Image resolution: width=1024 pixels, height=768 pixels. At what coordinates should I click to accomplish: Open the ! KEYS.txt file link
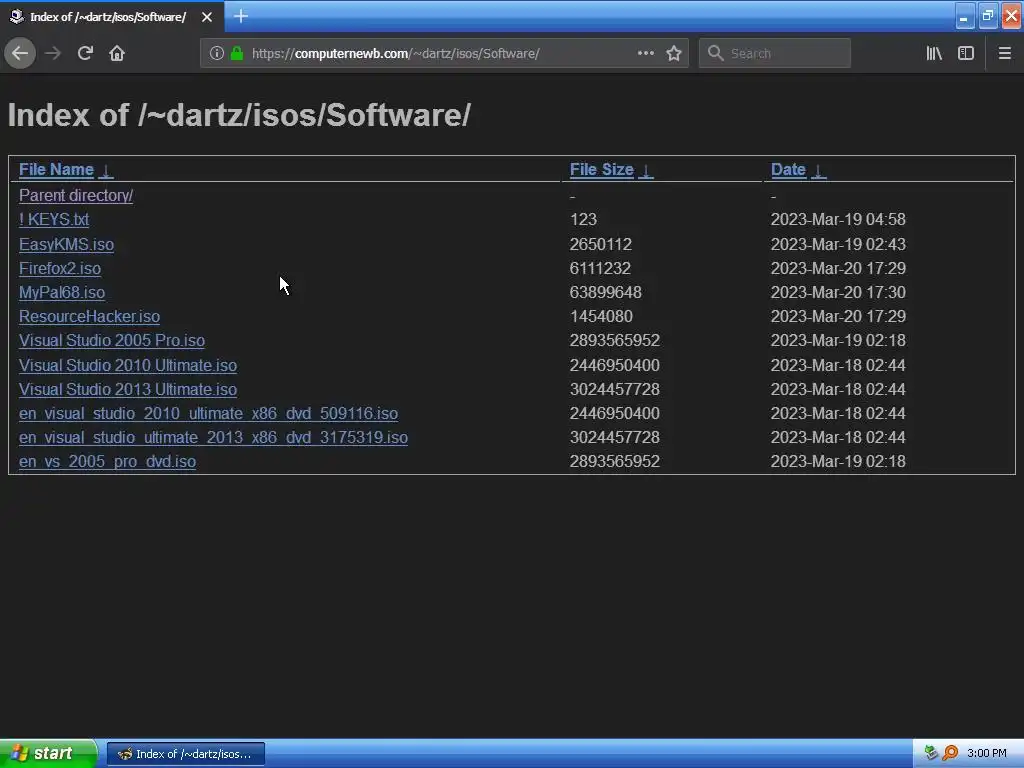click(x=54, y=219)
